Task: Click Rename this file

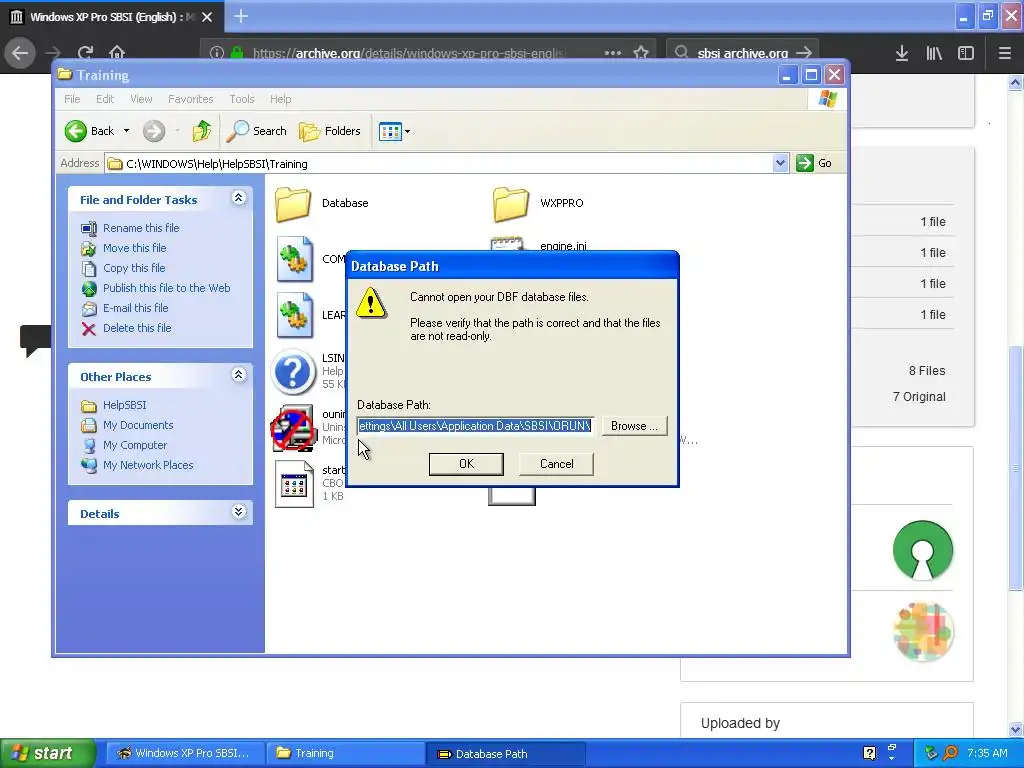Action: point(141,228)
